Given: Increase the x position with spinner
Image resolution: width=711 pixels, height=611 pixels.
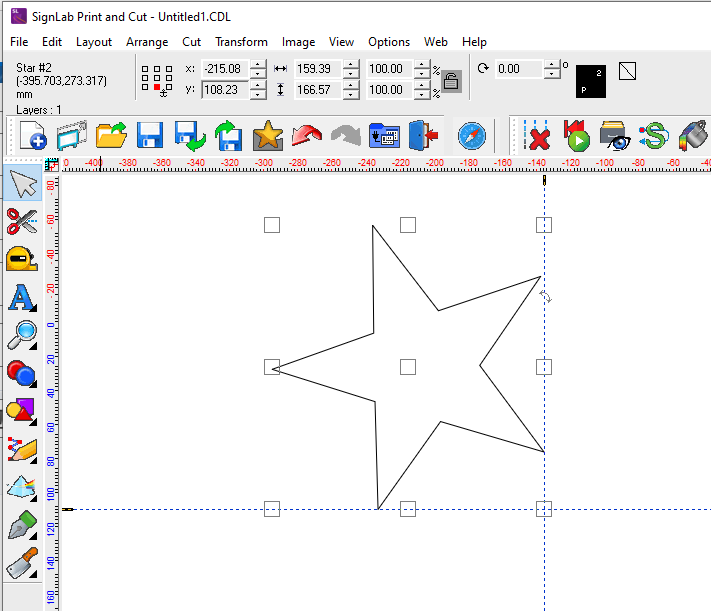Looking at the screenshot, I should 258,65.
